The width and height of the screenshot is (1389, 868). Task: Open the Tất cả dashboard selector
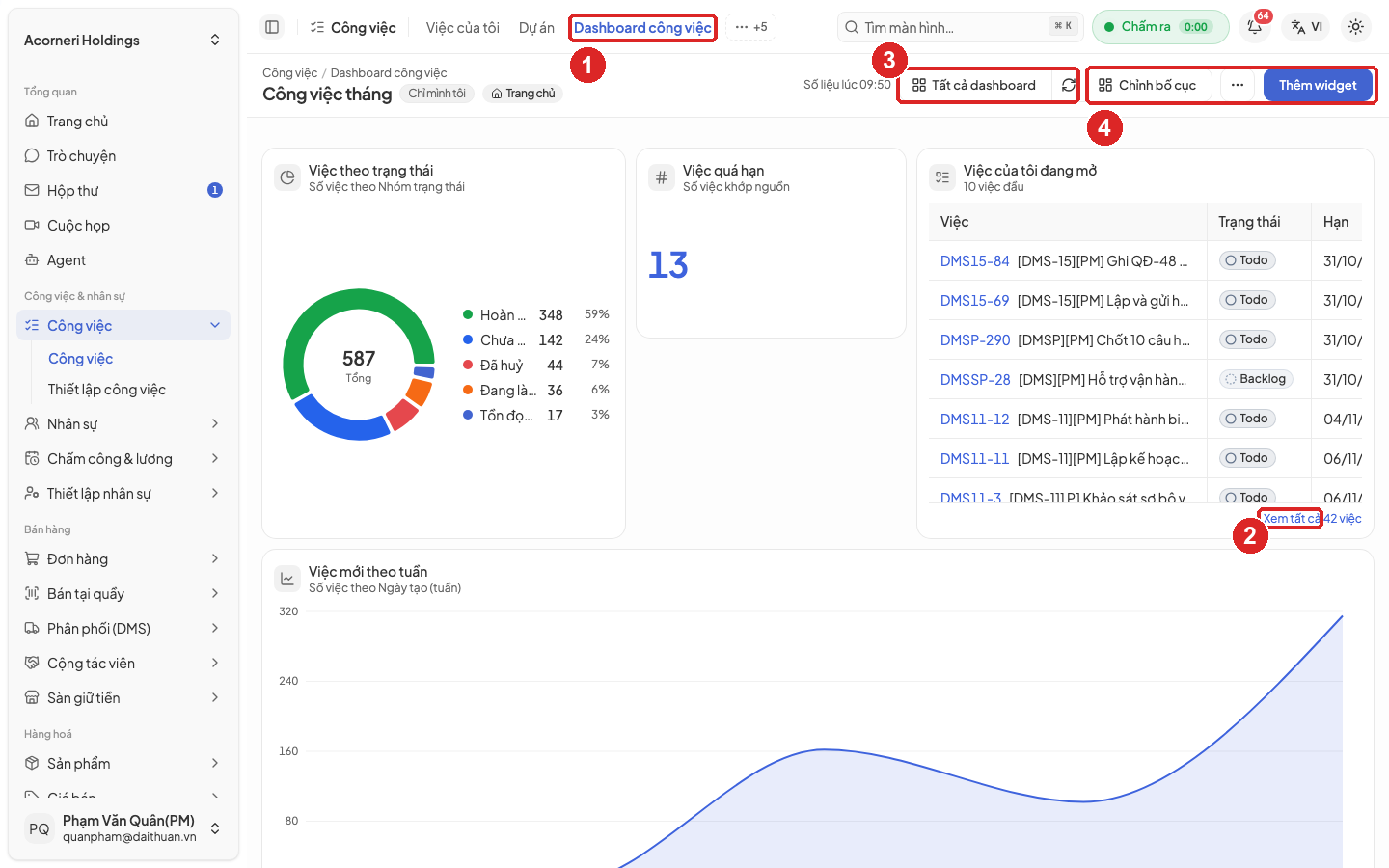pyautogui.click(x=974, y=85)
